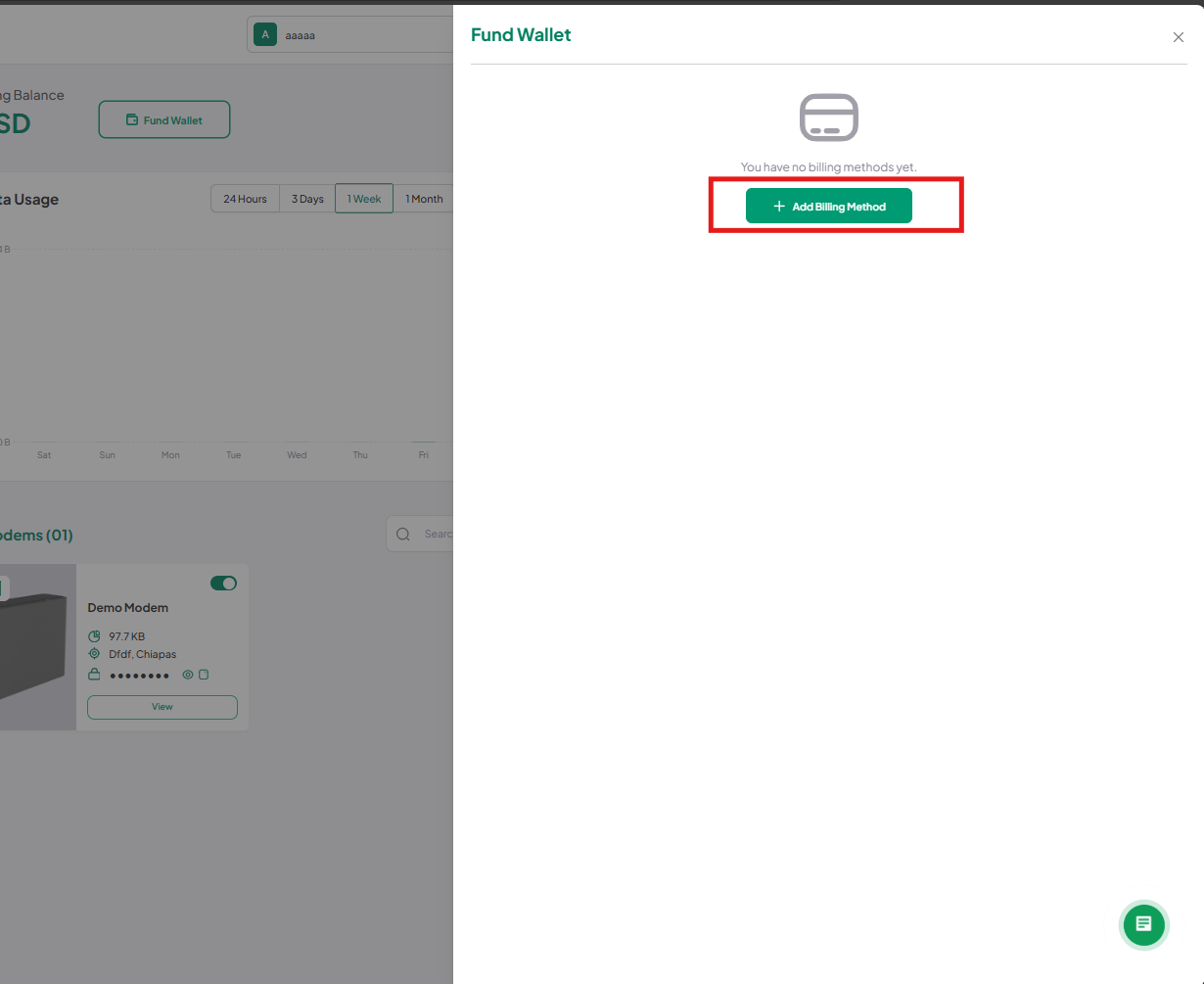
Task: Switch to the 1 Week range
Action: [x=364, y=199]
